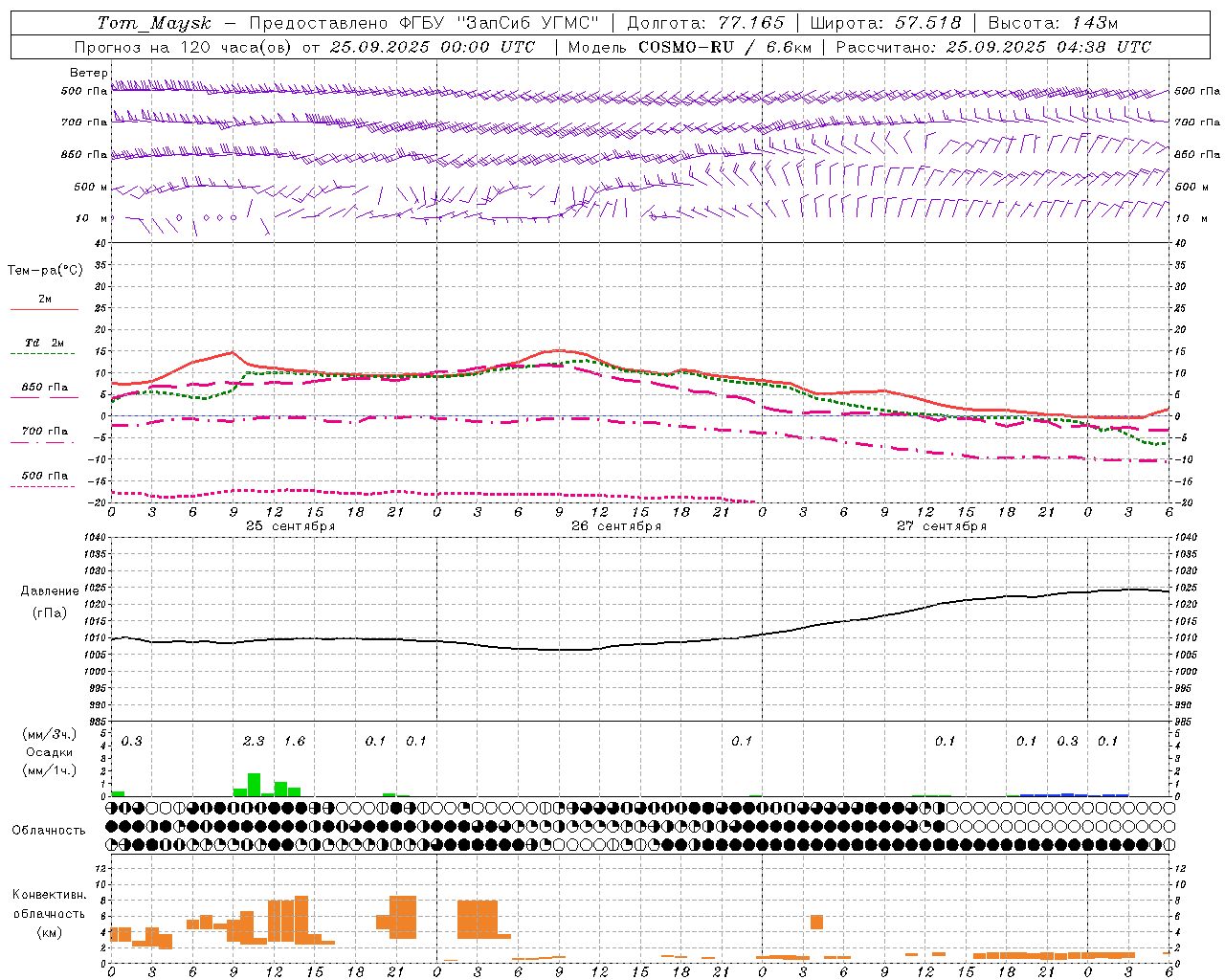Click the (мм/1ч.) unit label

click(x=50, y=770)
